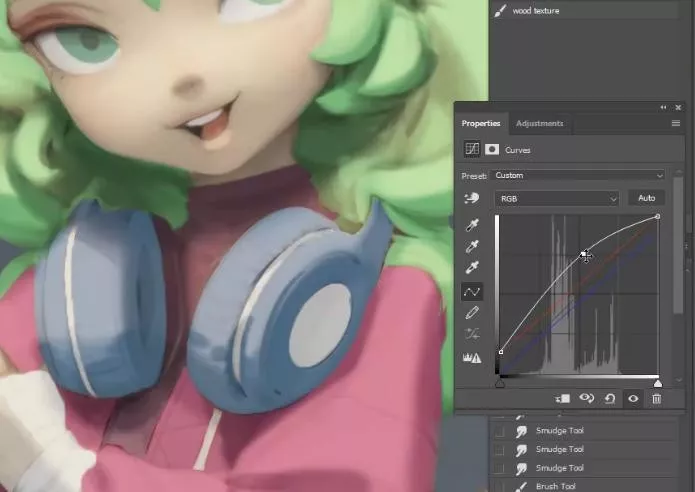Select the on-image targeted adjustment hand tool

pos(471,199)
